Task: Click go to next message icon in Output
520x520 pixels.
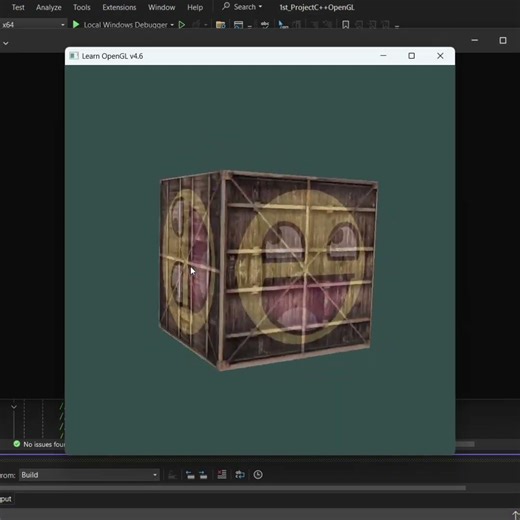Action: (x=203, y=475)
